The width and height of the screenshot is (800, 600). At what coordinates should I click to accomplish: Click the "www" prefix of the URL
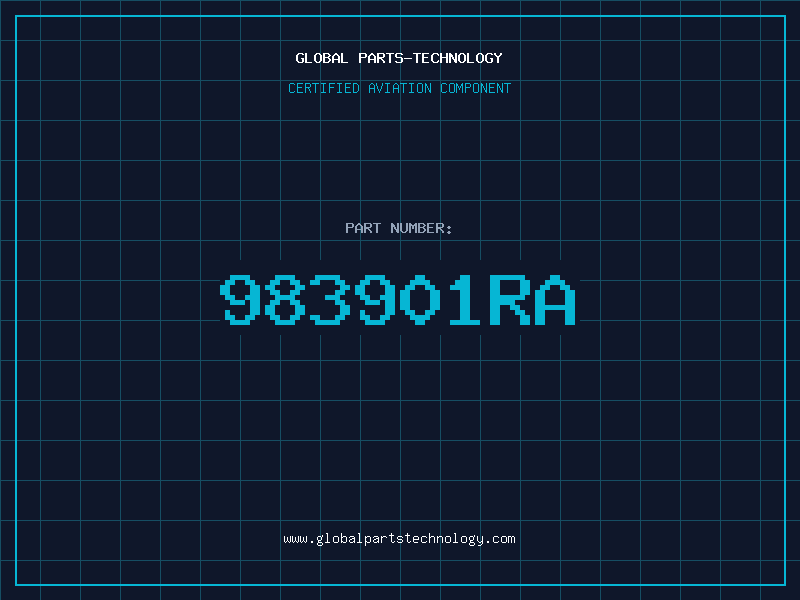pos(295,540)
